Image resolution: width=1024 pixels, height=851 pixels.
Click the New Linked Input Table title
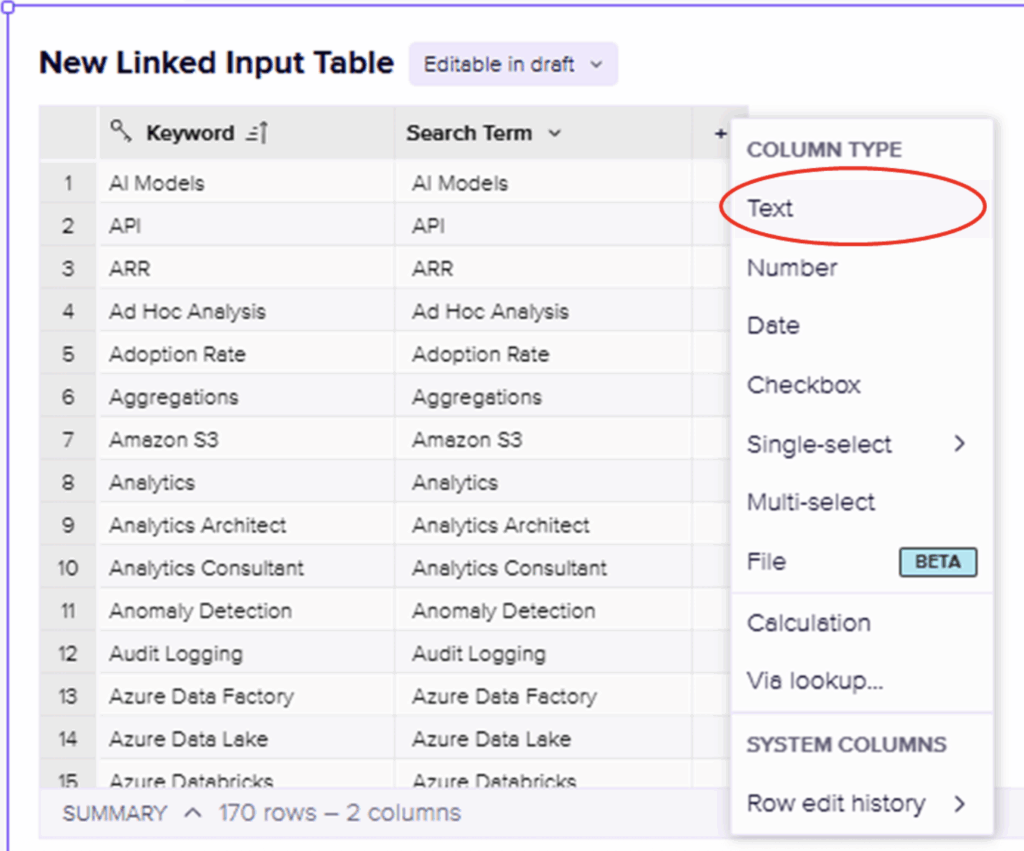pyautogui.click(x=216, y=63)
